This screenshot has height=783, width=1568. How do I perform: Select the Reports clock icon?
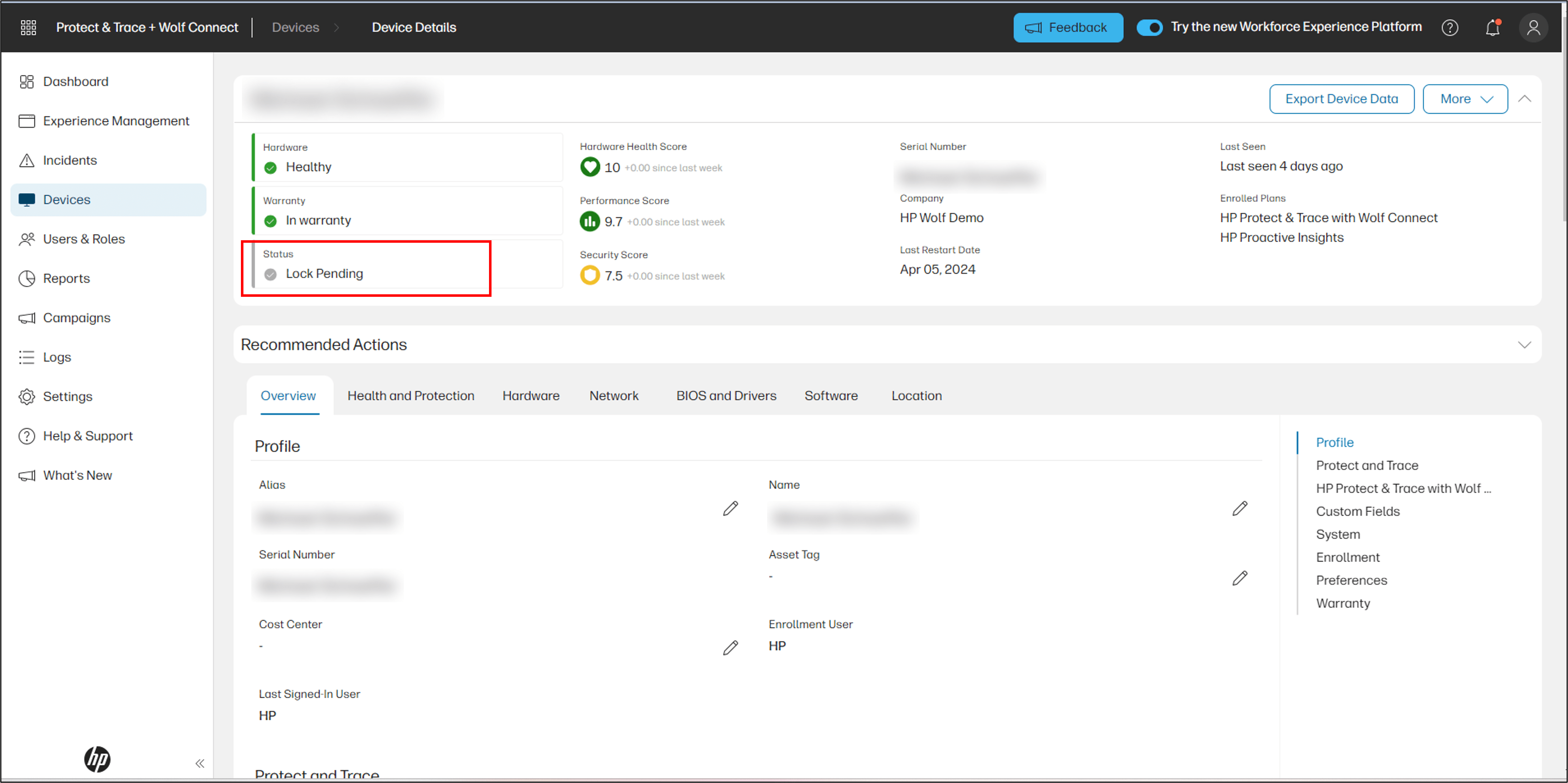[x=27, y=278]
